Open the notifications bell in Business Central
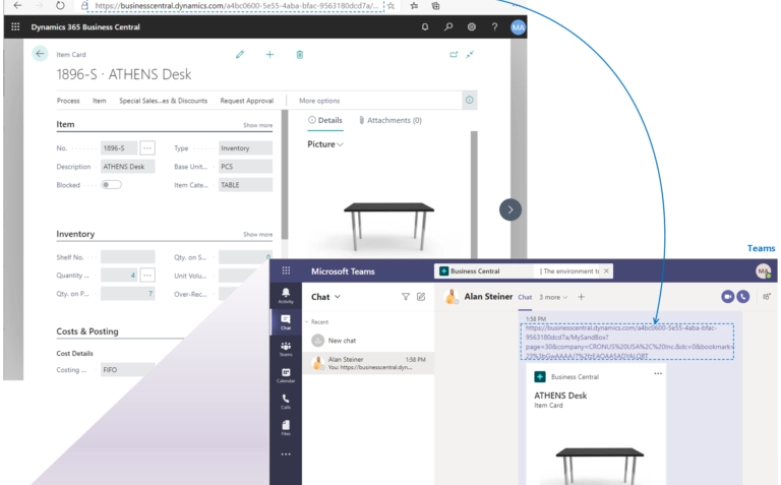 pos(425,27)
